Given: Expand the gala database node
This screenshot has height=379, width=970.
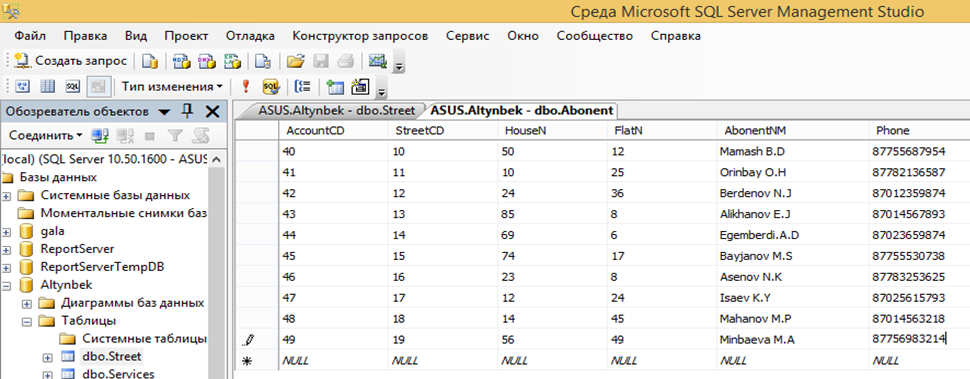Looking at the screenshot, I should click(7, 232).
